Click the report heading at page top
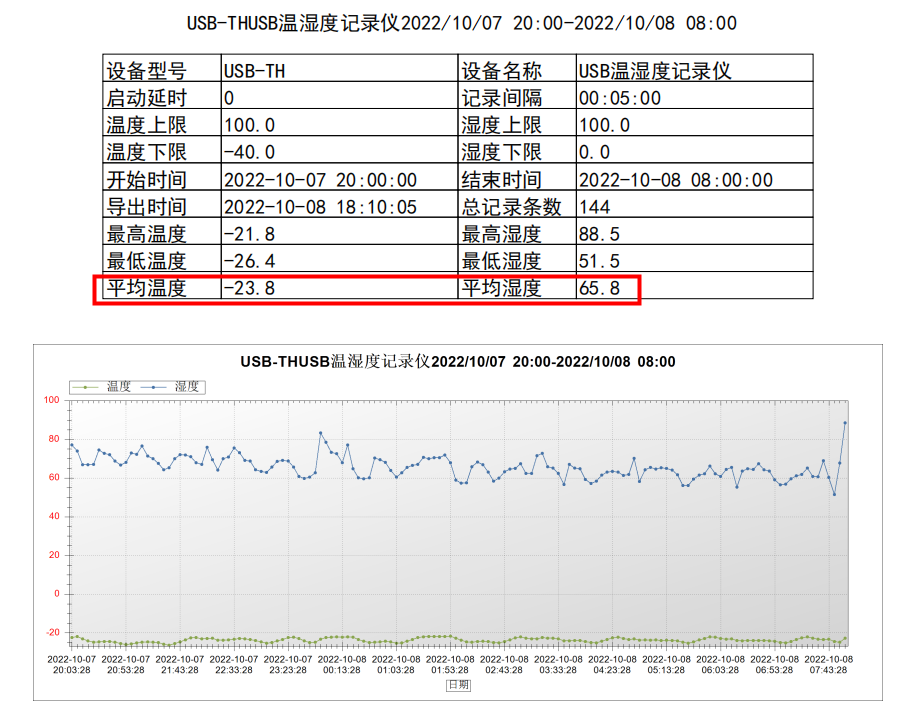 462,23
